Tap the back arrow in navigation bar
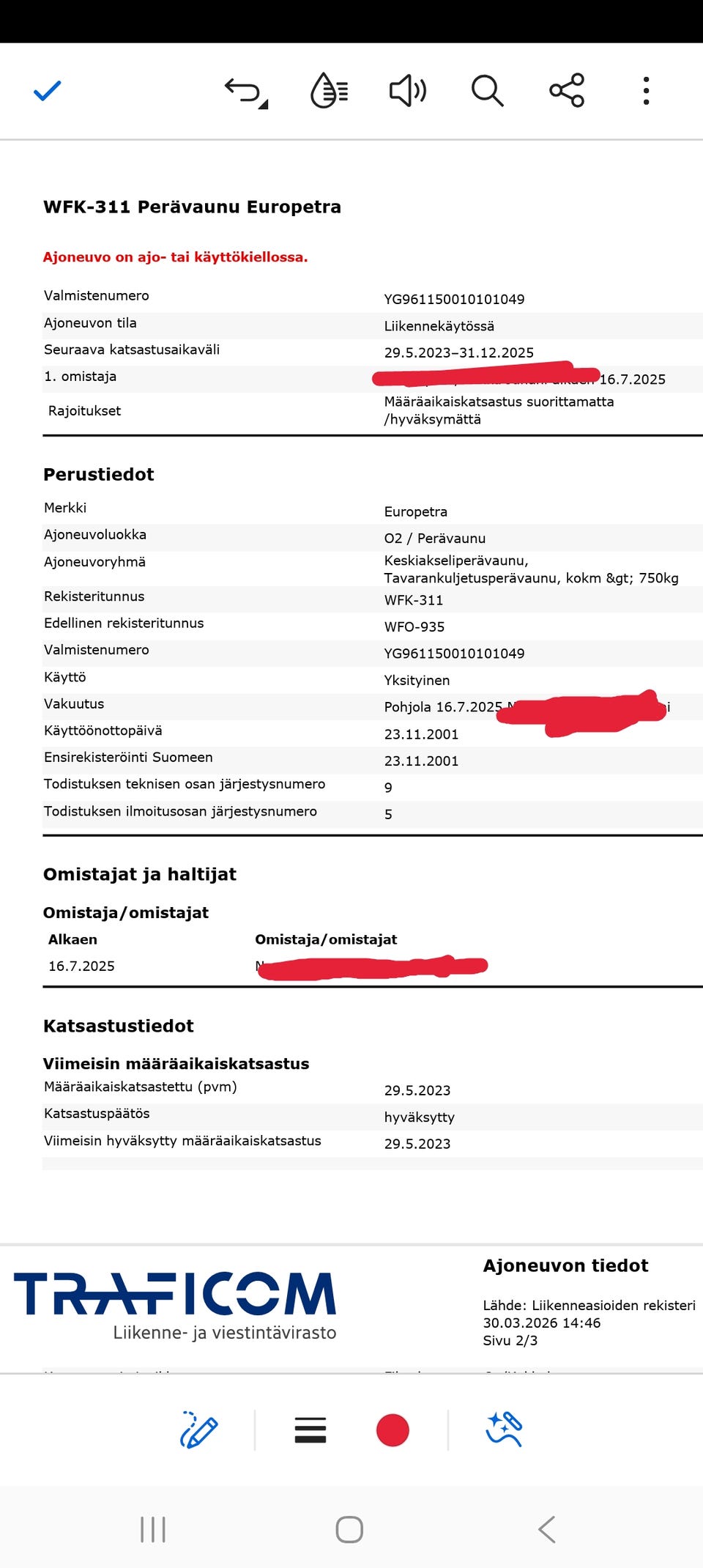703x1568 pixels. click(547, 1529)
